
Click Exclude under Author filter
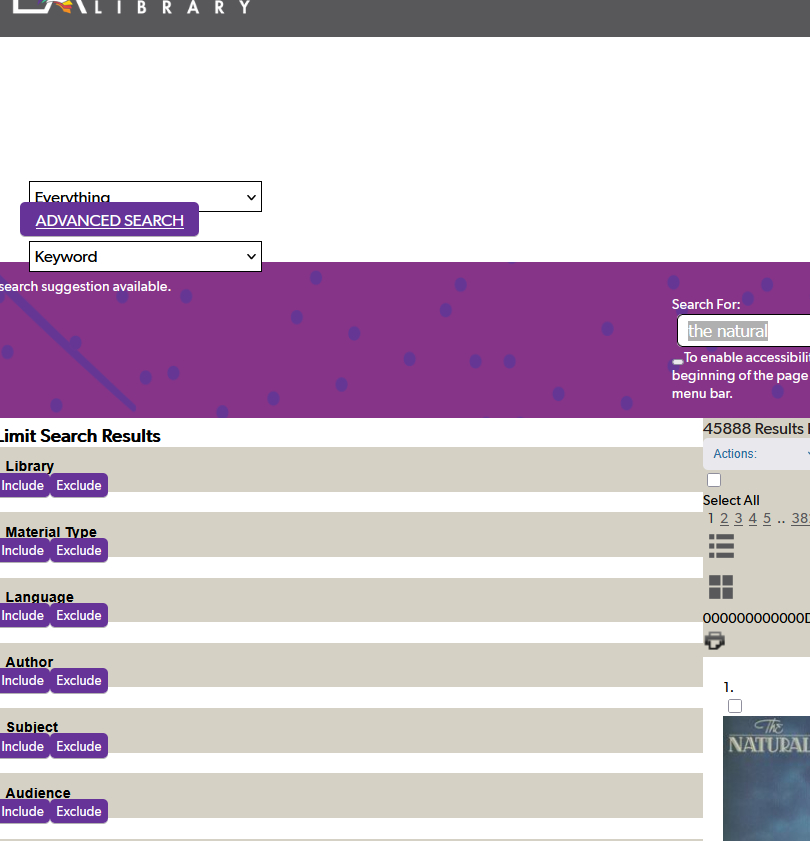(x=79, y=680)
